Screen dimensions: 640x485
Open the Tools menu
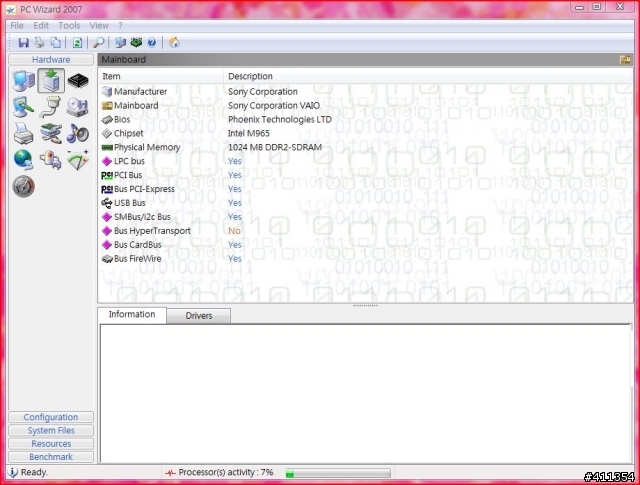click(x=69, y=26)
